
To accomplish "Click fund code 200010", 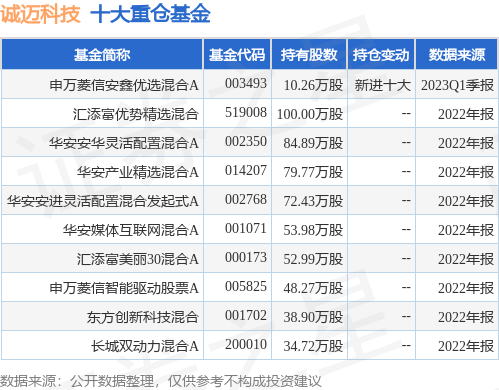I will pyautogui.click(x=246, y=344).
